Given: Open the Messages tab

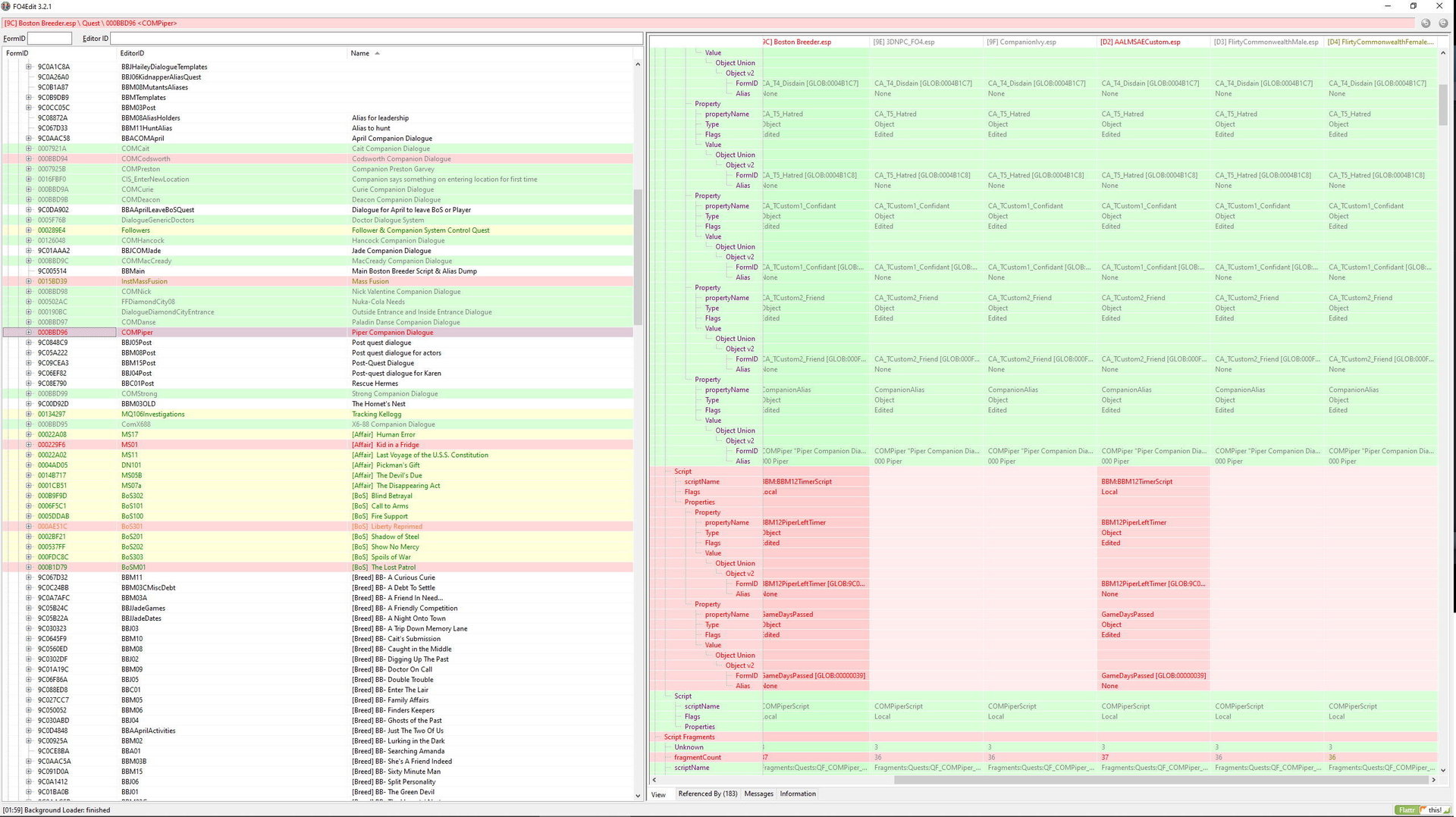Looking at the screenshot, I should pos(758,794).
